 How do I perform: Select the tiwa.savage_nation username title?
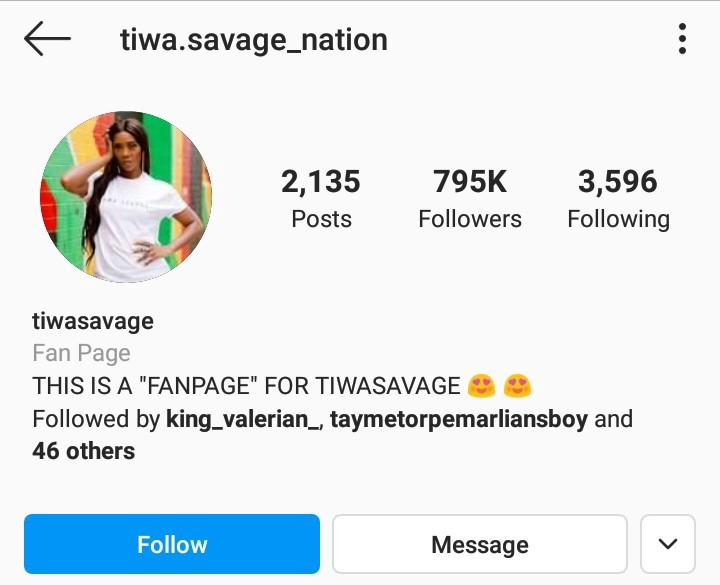click(x=253, y=40)
